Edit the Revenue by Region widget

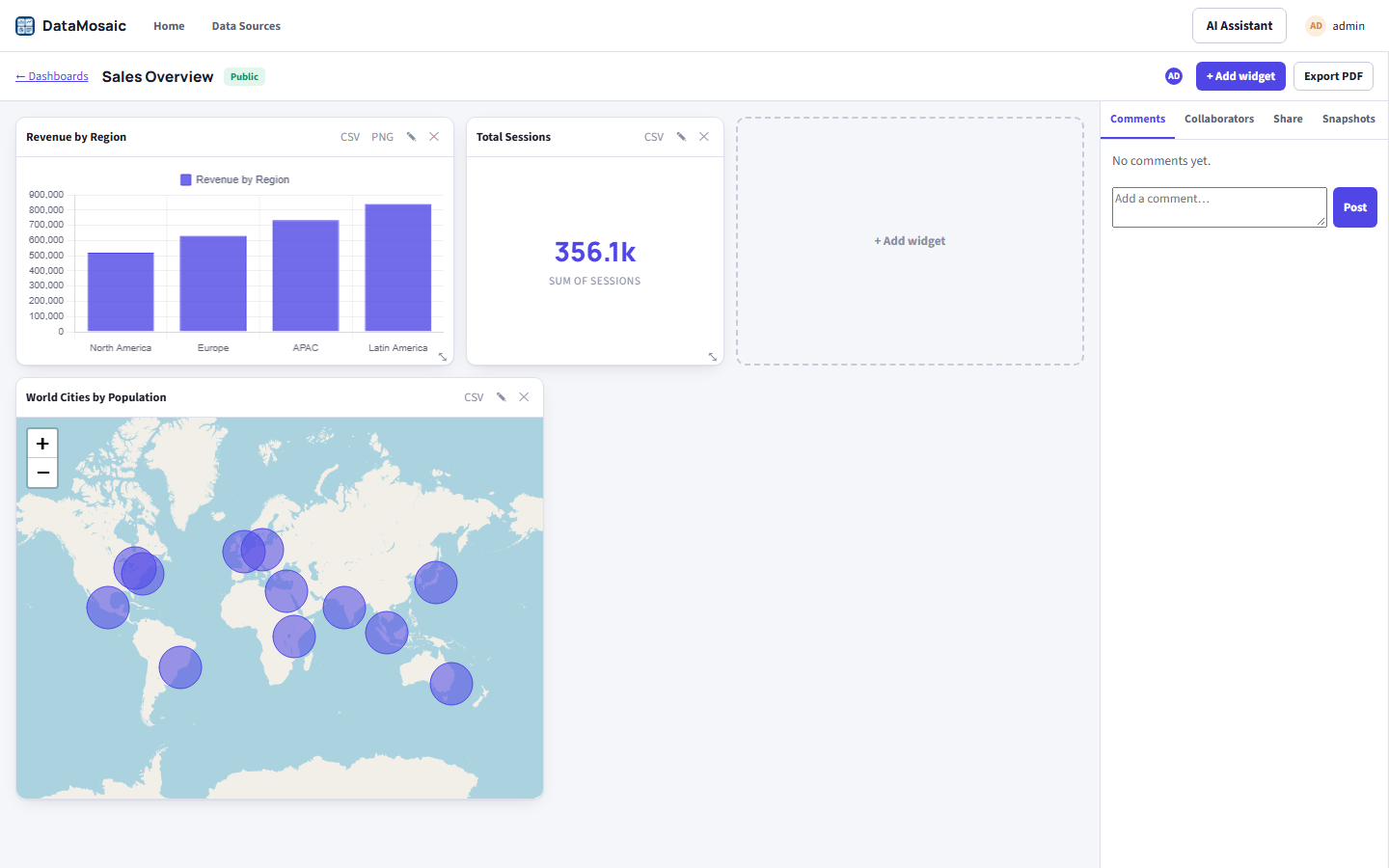pyautogui.click(x=411, y=137)
